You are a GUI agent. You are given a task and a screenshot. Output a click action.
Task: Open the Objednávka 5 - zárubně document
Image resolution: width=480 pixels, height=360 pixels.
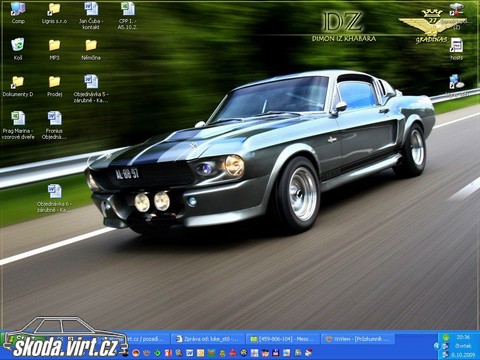(91, 88)
